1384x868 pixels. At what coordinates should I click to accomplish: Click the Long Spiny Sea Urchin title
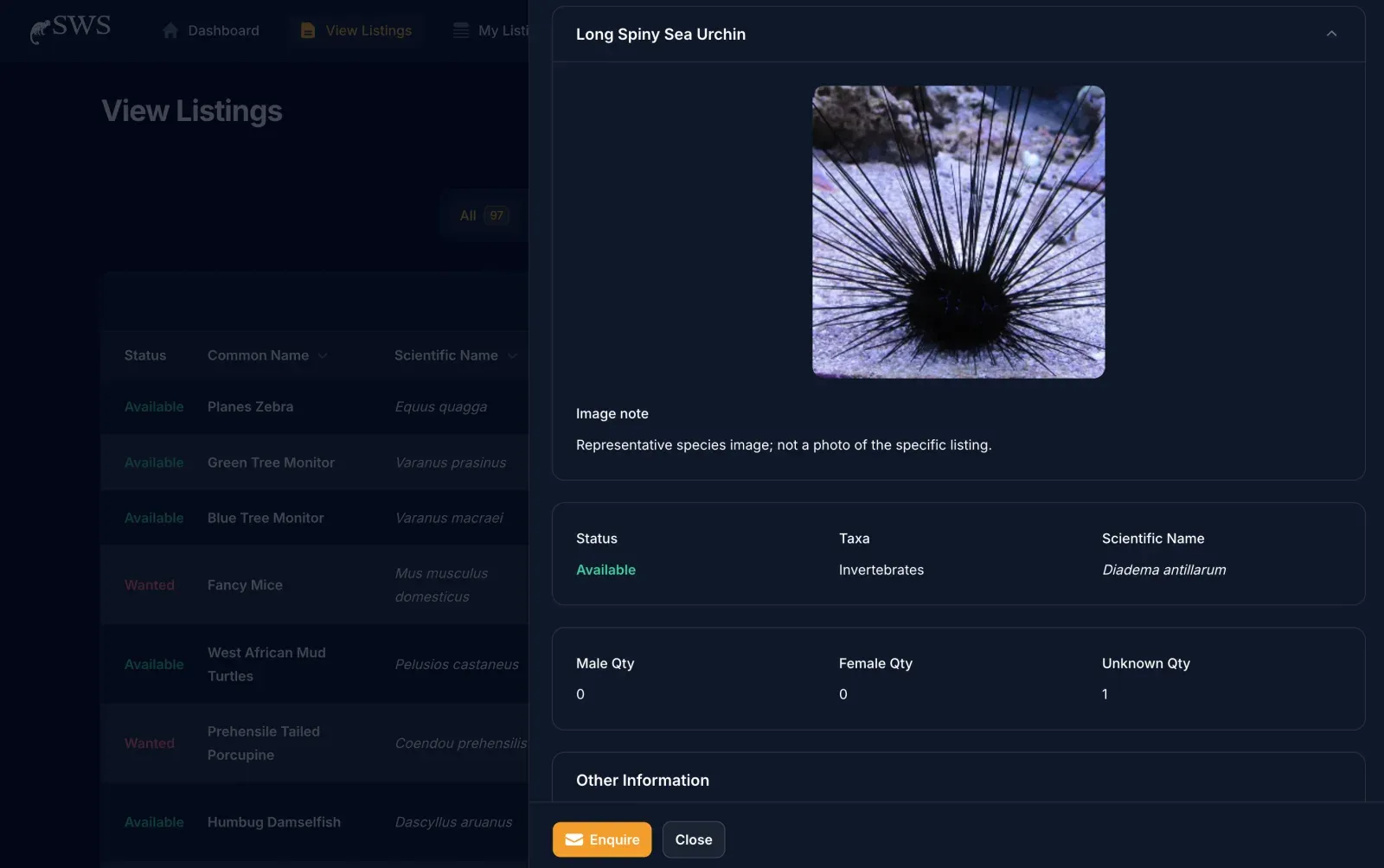tap(661, 34)
